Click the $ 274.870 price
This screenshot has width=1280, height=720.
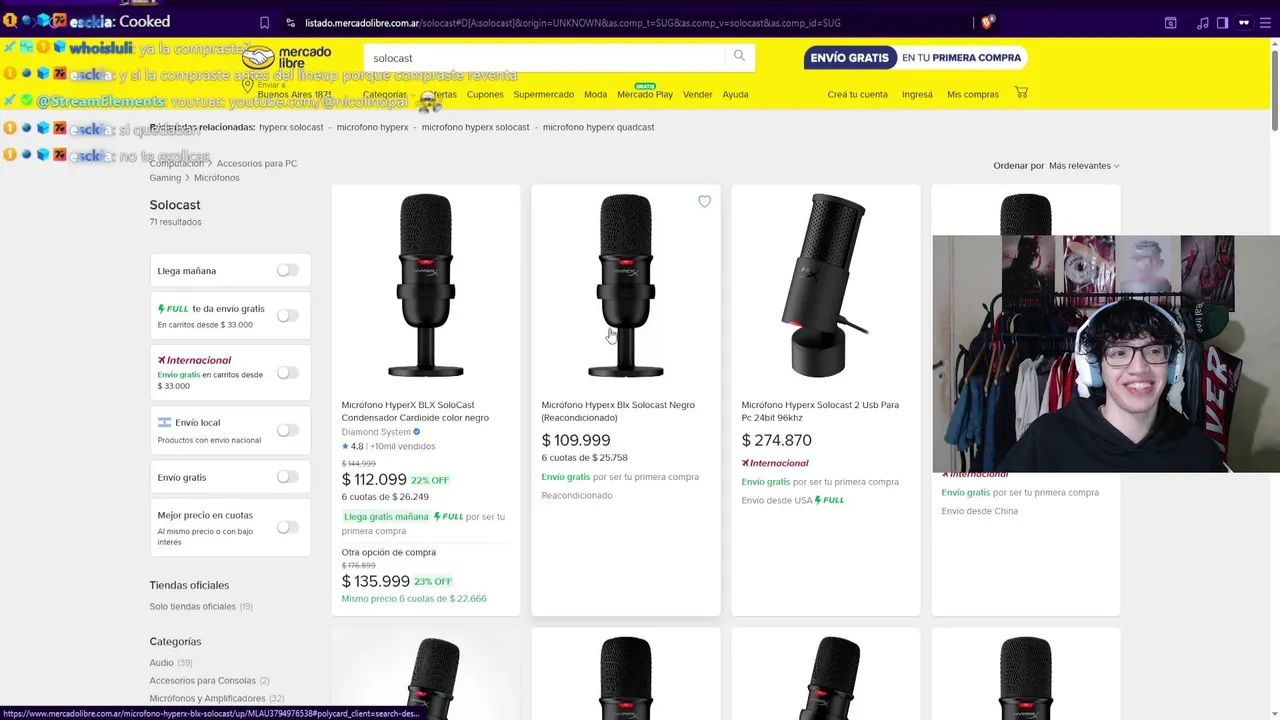[776, 440]
